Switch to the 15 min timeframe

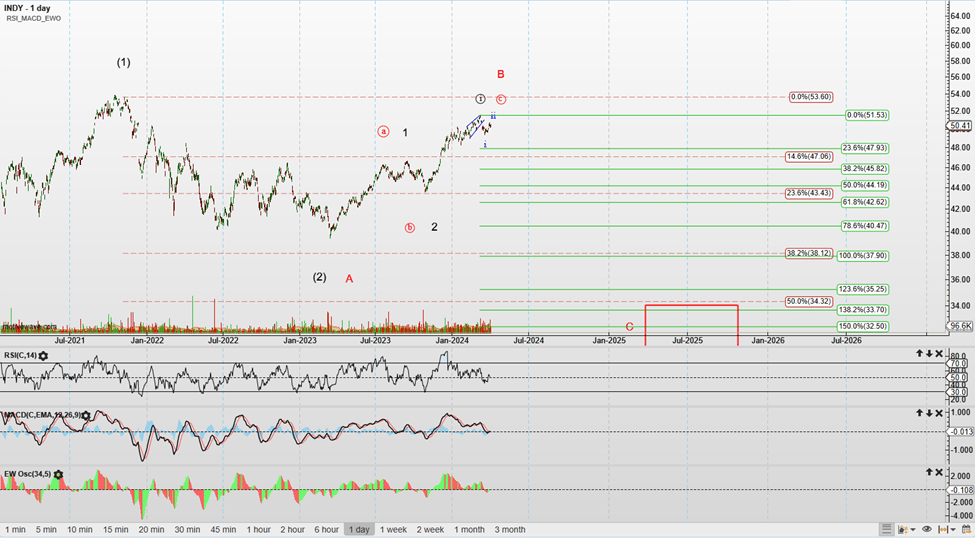(x=116, y=529)
